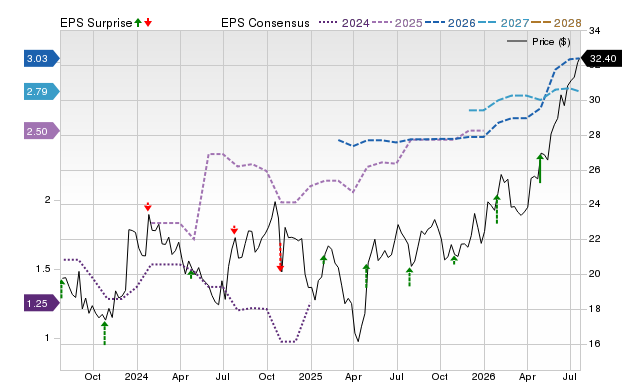
Task: Click the 1.5 EPS axis label
Action: coord(43,269)
